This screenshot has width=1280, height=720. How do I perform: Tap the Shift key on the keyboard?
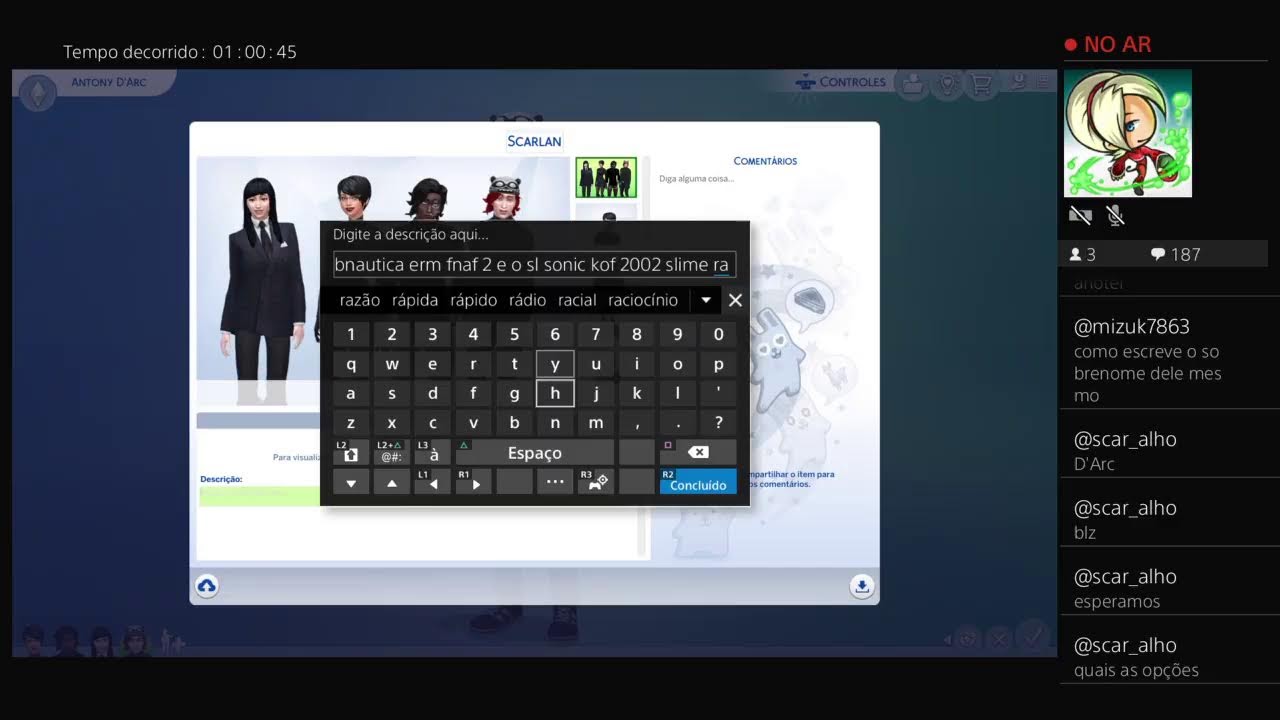[351, 453]
